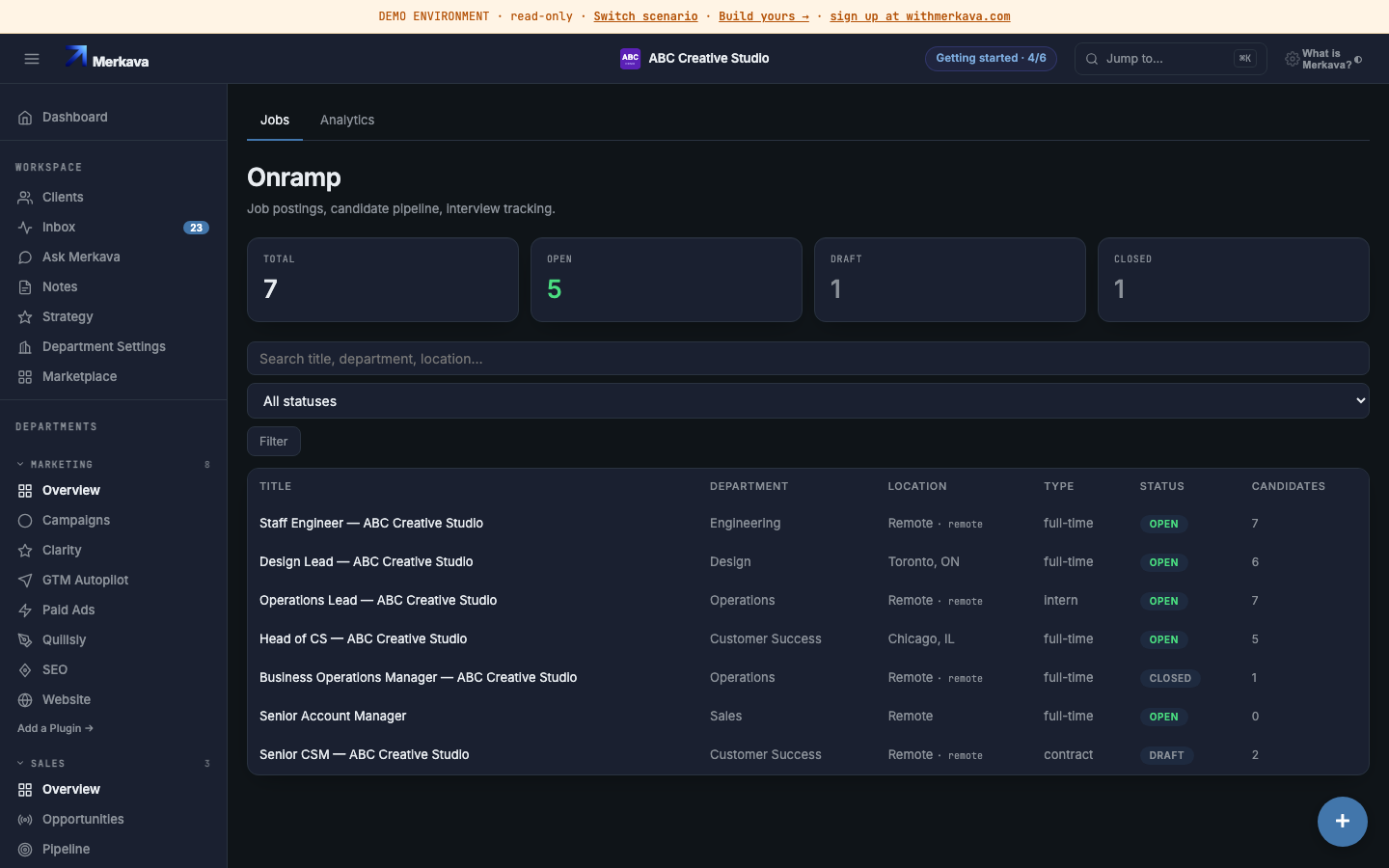Open Inbox via its activity icon
The image size is (1389, 868).
(25, 228)
